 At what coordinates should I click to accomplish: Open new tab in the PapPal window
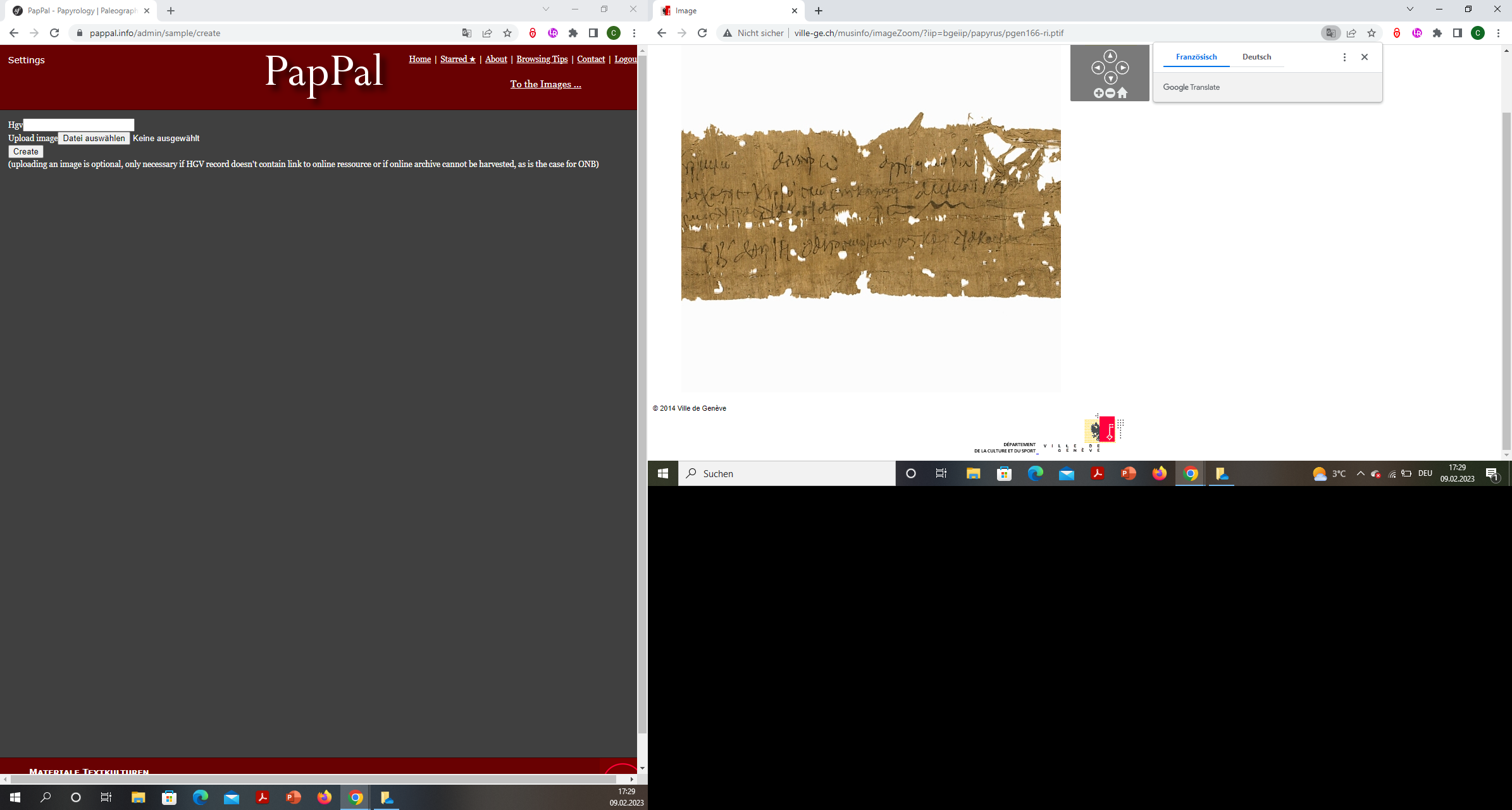[x=171, y=11]
